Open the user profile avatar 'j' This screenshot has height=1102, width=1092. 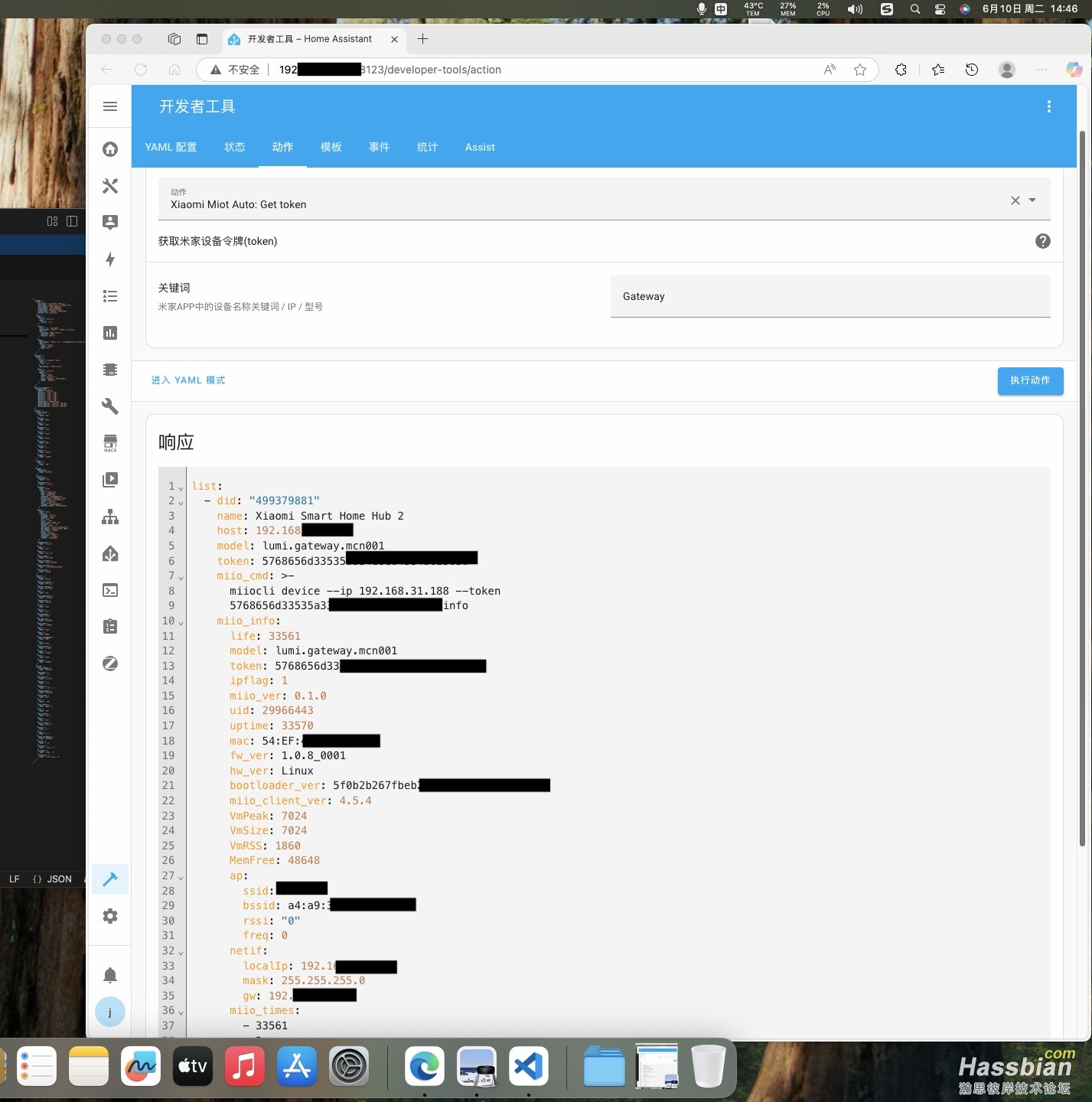tap(110, 1012)
